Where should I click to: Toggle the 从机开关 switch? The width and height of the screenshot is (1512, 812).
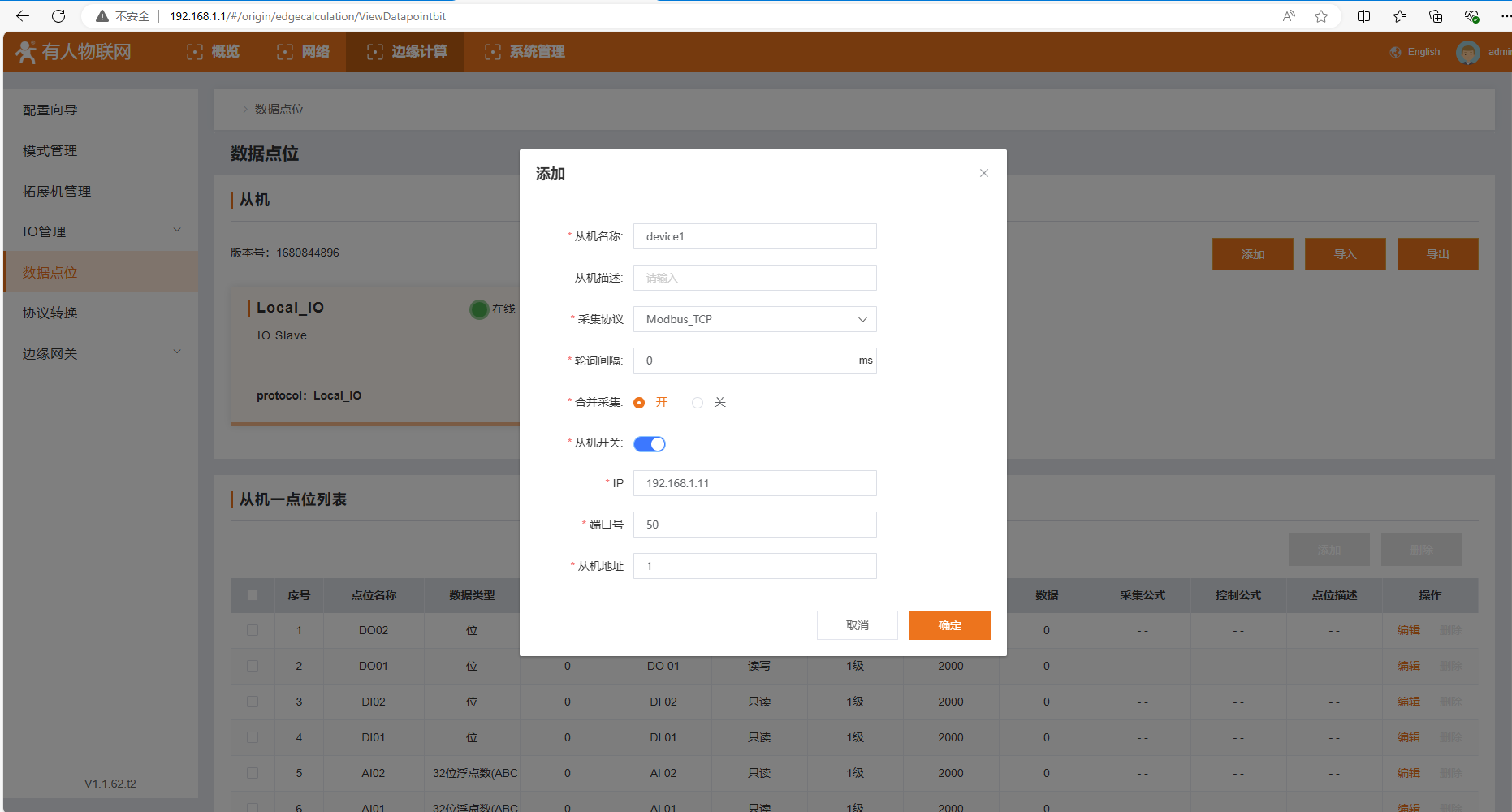650,444
